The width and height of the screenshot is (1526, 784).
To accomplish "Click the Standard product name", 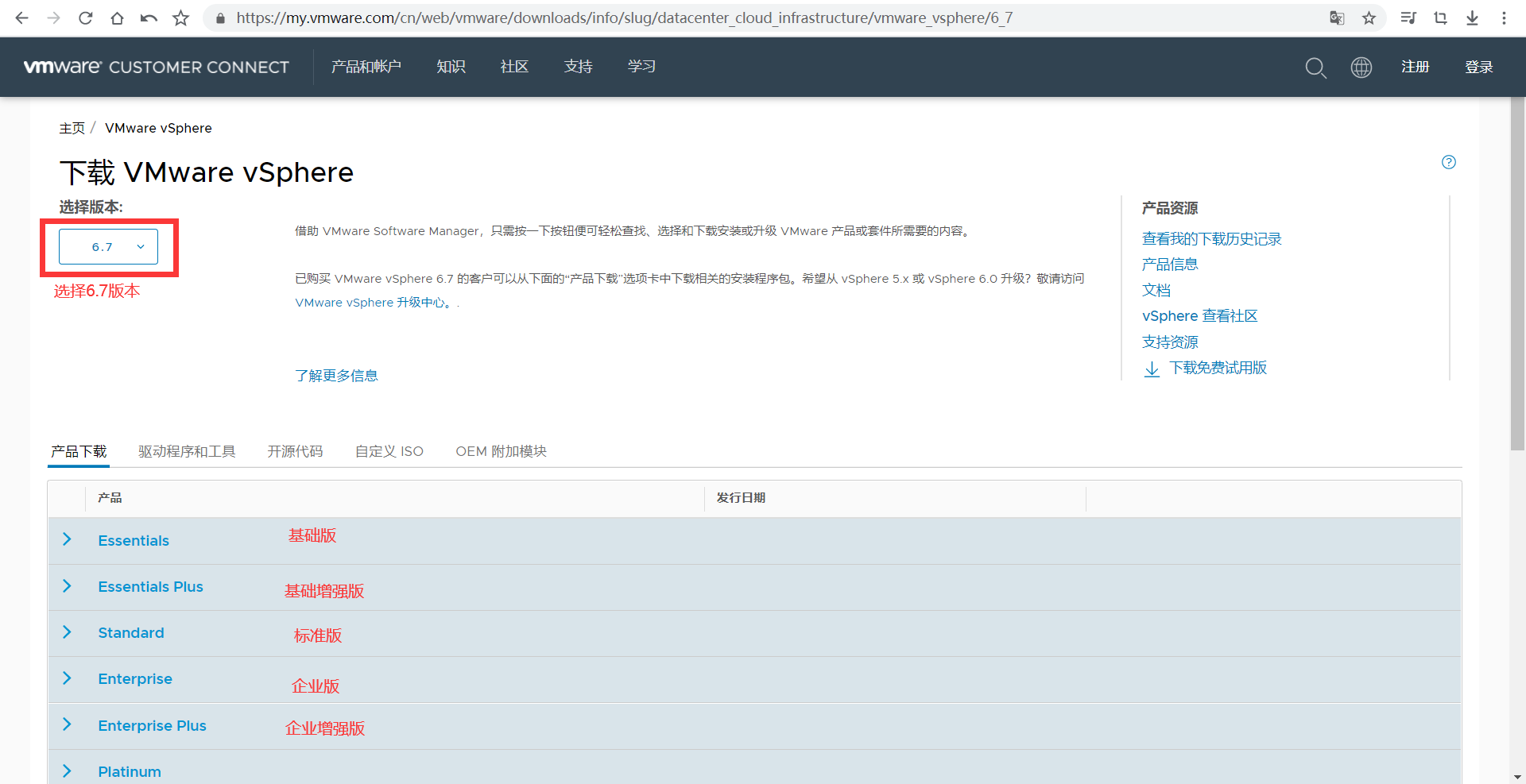I will (x=131, y=633).
